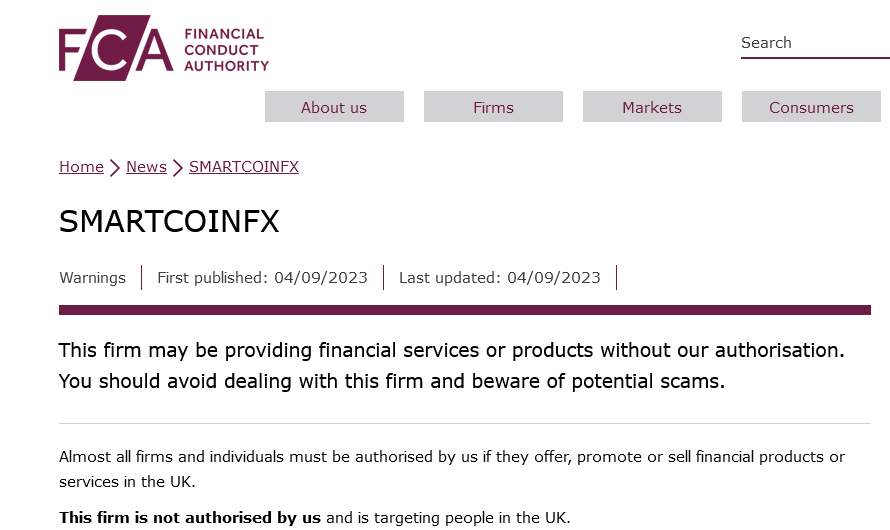Image resolution: width=890 pixels, height=530 pixels.
Task: Focus the Search input field
Action: [x=815, y=43]
